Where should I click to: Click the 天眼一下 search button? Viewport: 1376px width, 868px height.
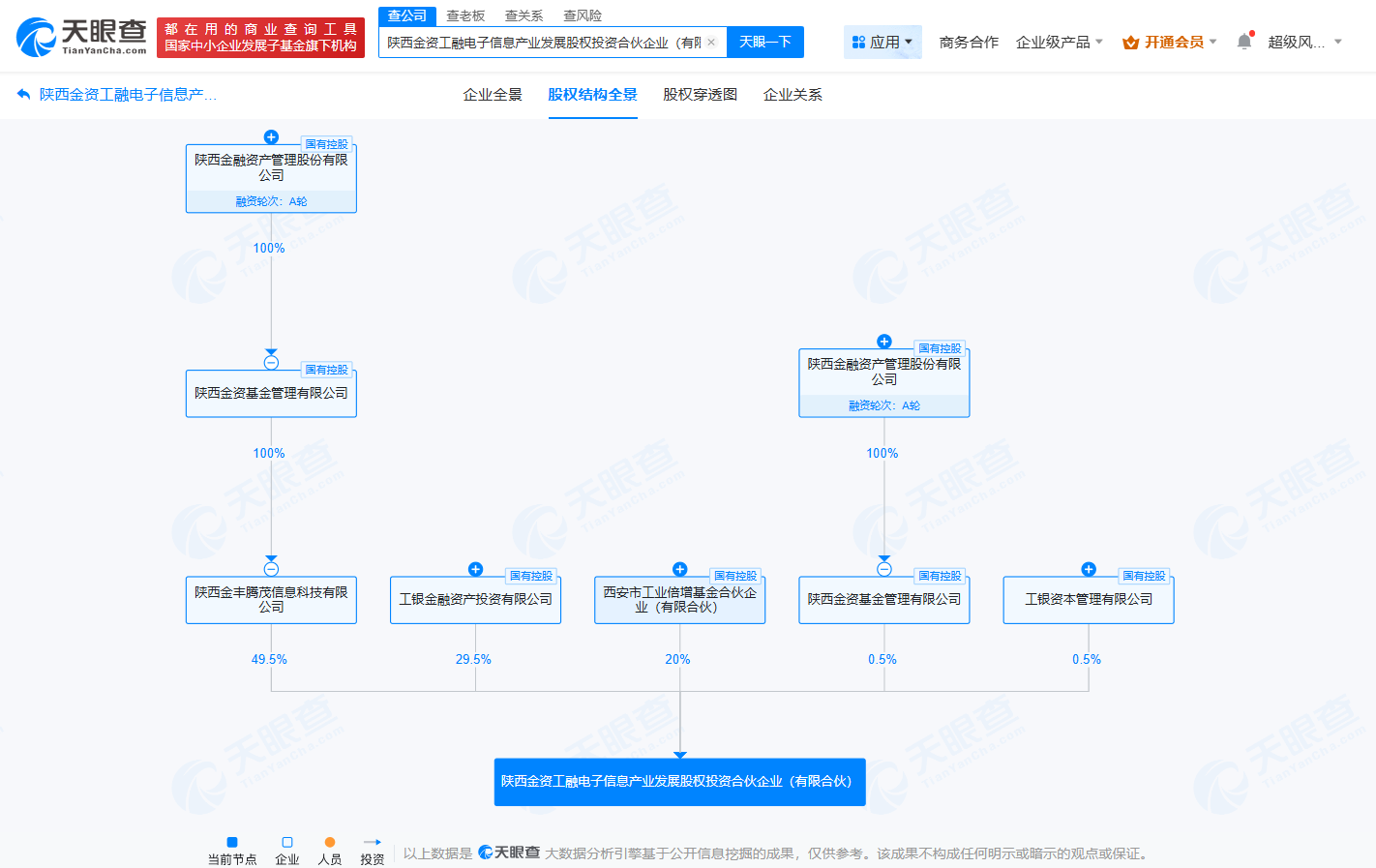tap(765, 43)
